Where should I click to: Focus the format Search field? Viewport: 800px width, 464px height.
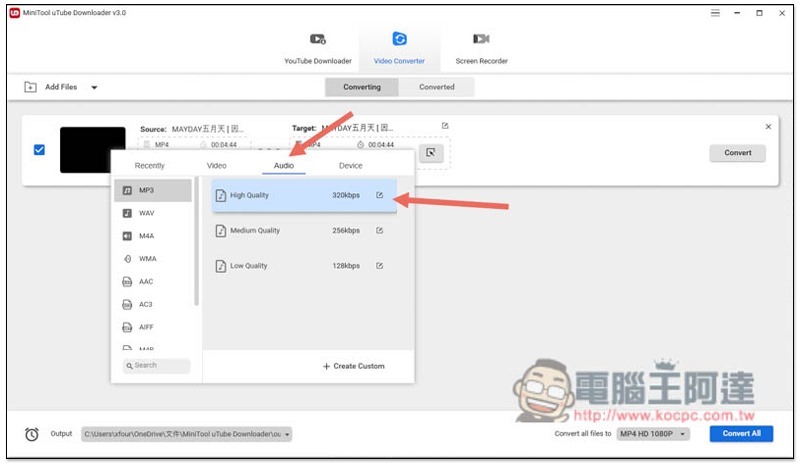(x=156, y=365)
